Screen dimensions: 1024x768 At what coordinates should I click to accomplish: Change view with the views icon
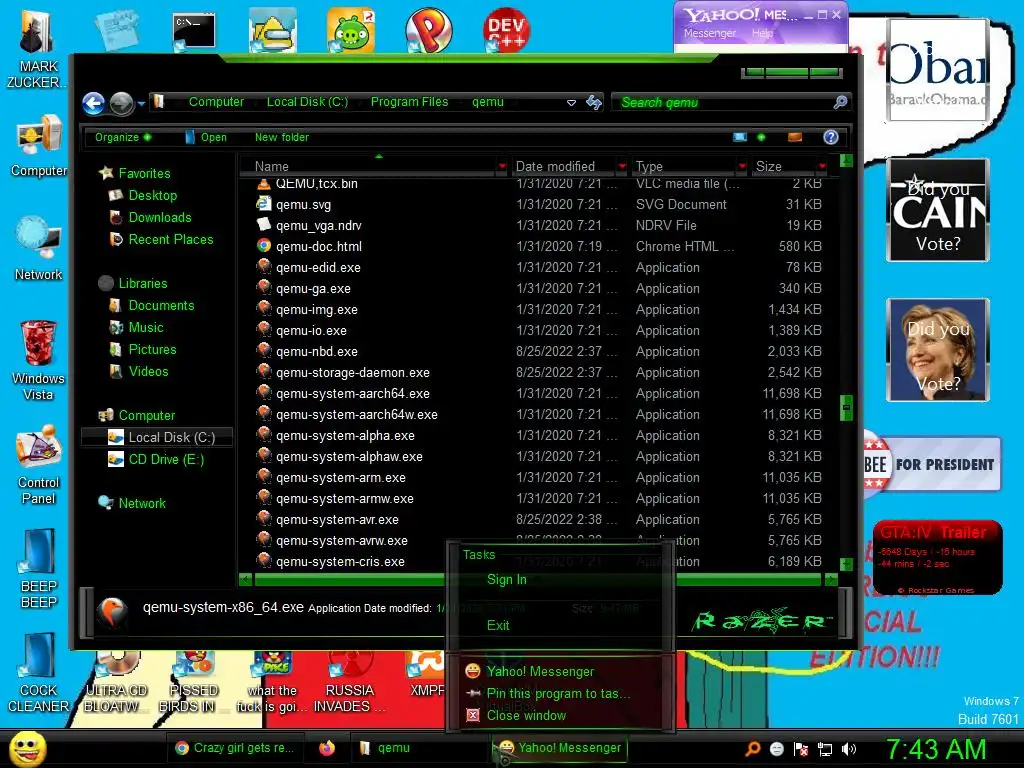740,137
